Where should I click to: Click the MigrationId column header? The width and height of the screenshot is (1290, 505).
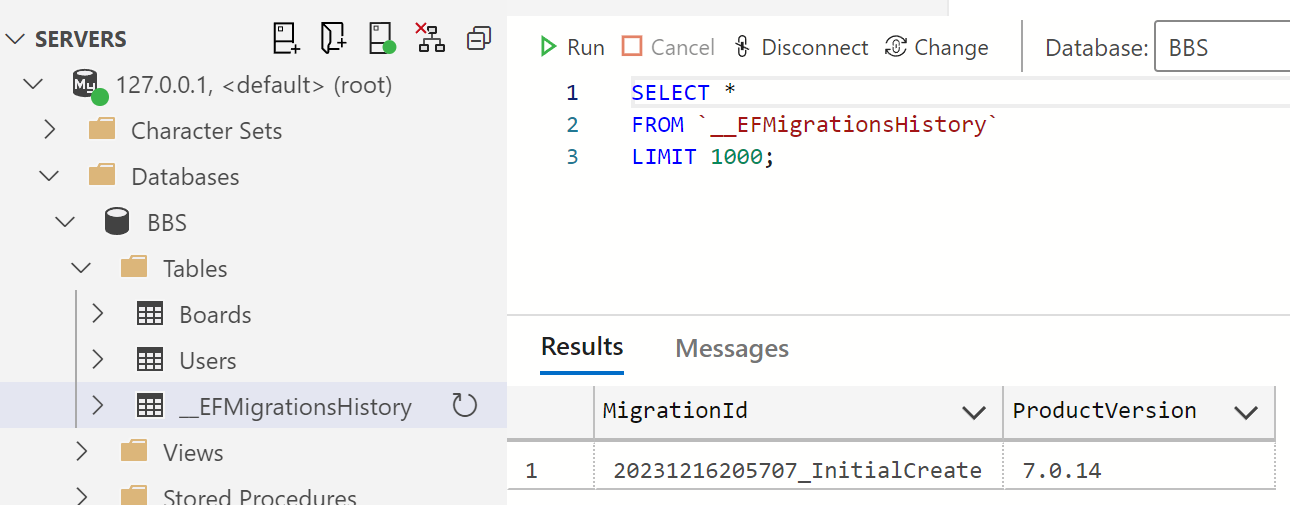click(x=798, y=411)
